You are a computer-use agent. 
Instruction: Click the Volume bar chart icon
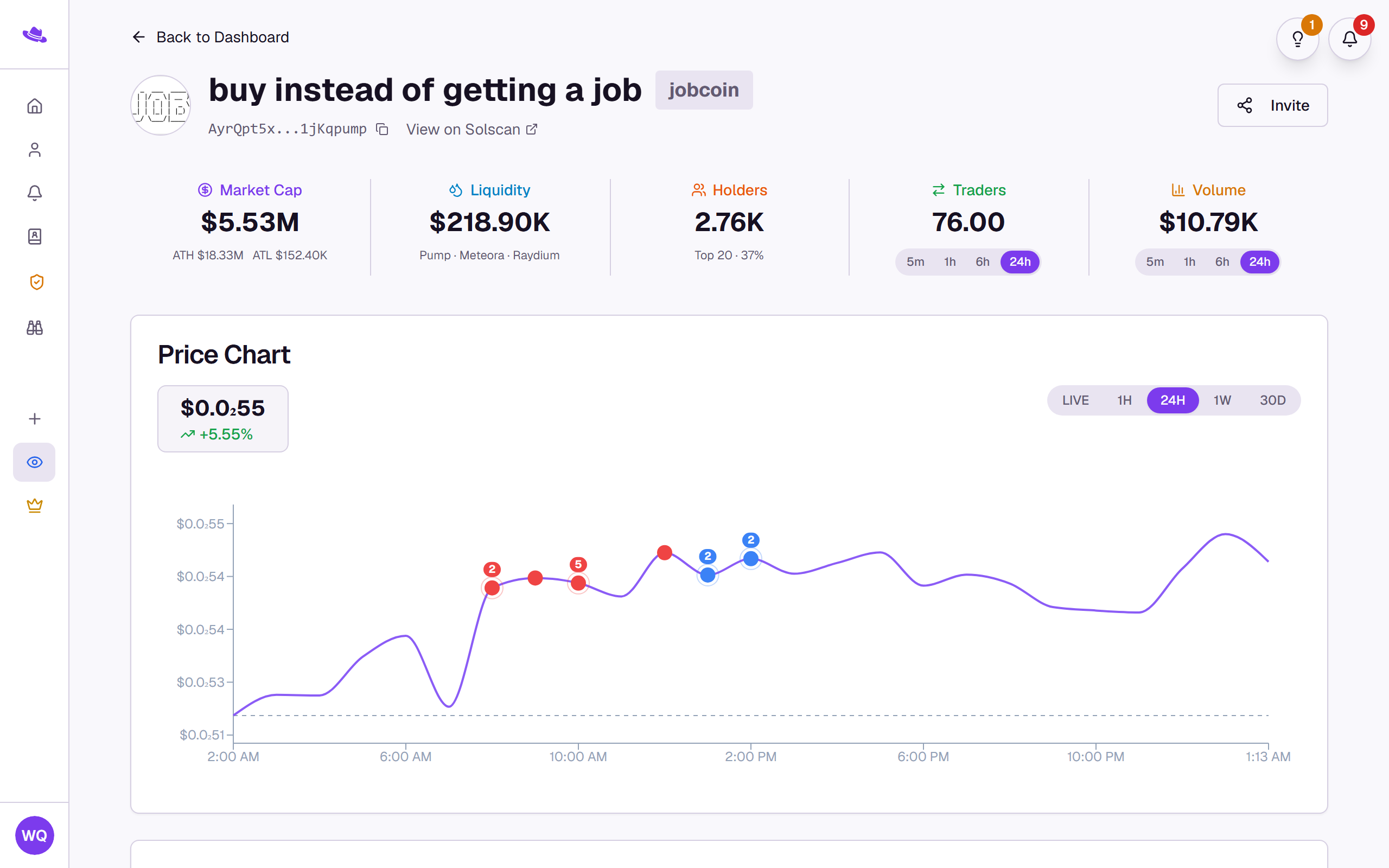tap(1178, 190)
